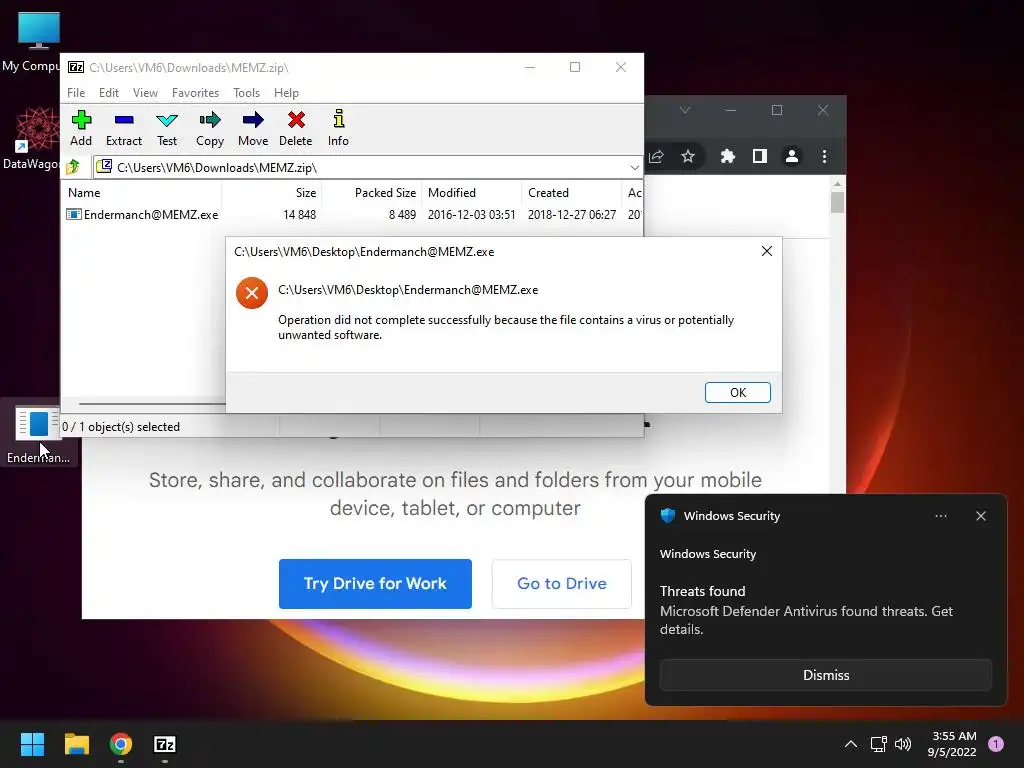Click the Extract toolbar icon

123,129
